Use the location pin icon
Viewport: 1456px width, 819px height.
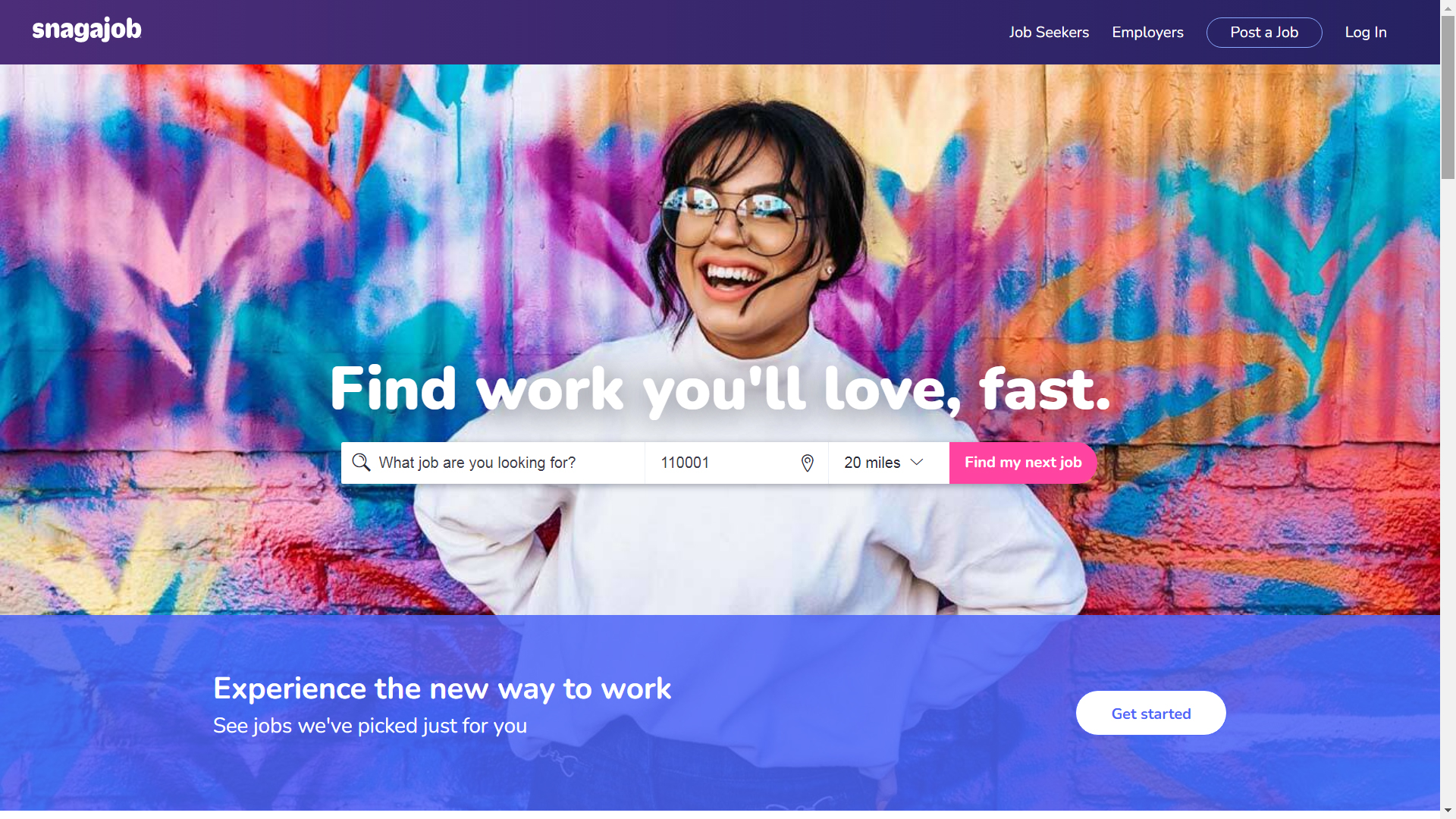808,463
